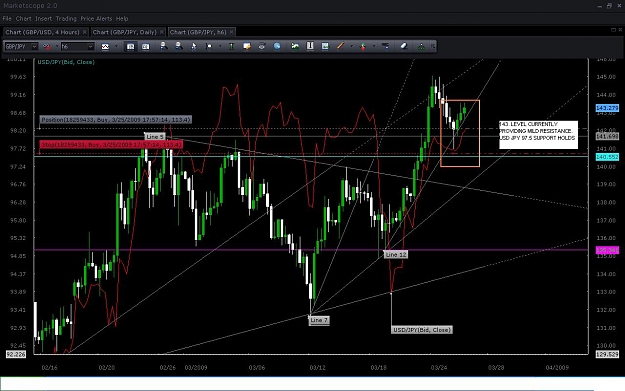The height and width of the screenshot is (391, 625).
Task: Click the red-green arrow order icon
Action: point(363,47)
